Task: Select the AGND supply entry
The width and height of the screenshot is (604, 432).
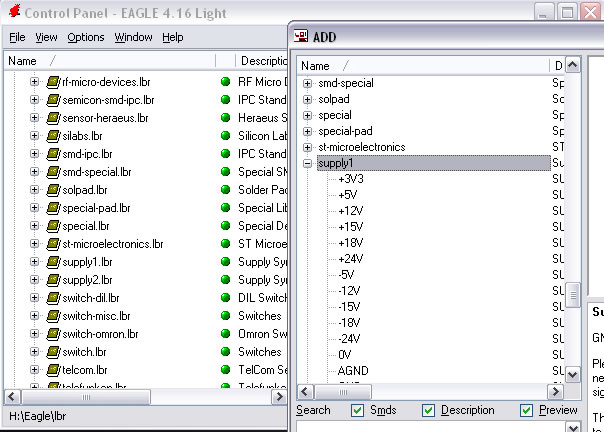Action: tap(353, 371)
